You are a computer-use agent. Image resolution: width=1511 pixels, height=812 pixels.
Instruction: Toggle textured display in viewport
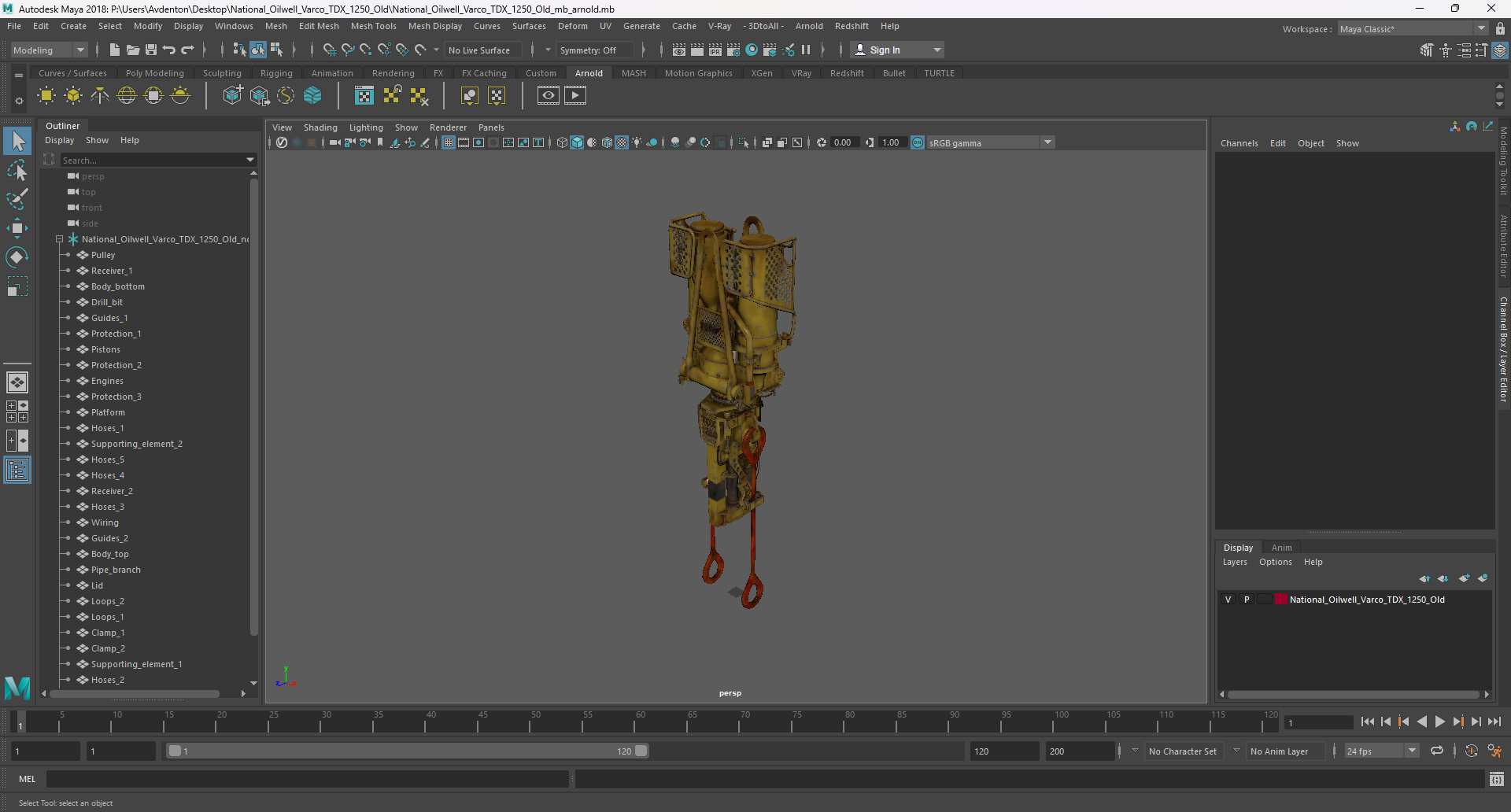(x=622, y=142)
